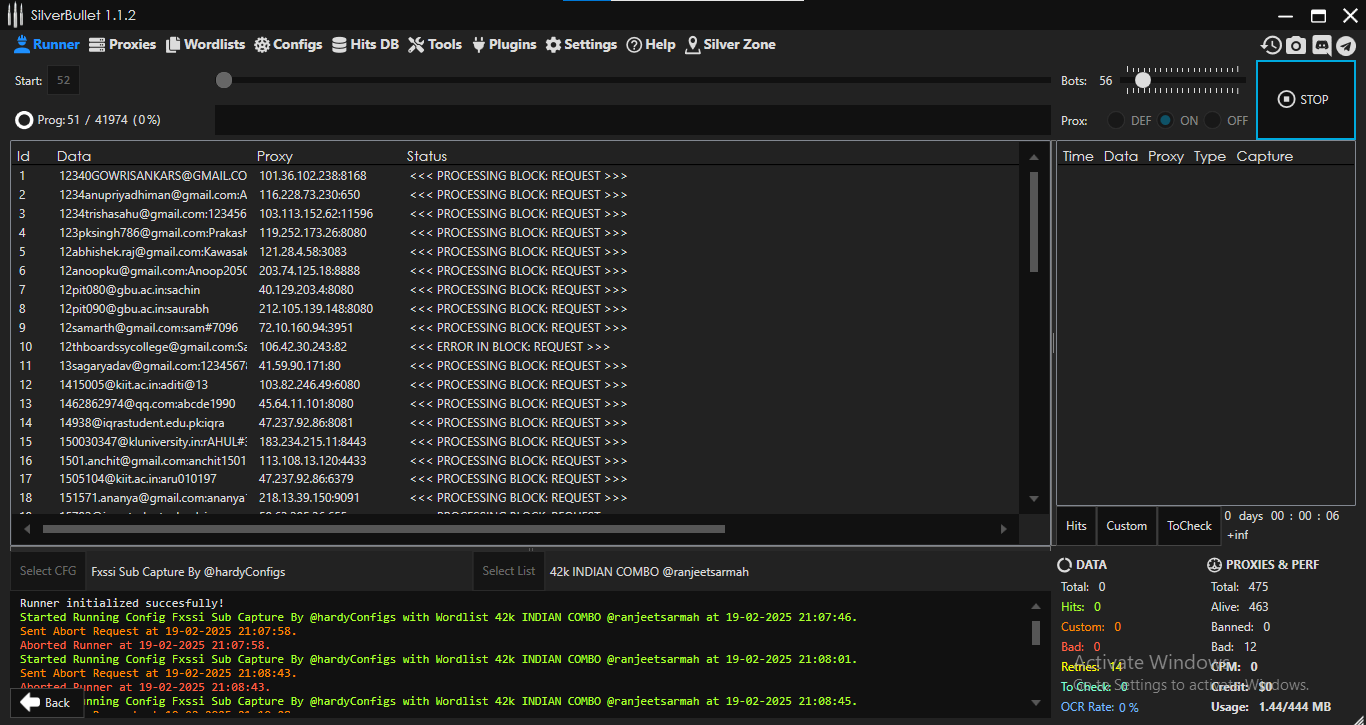
Task: Show the ToCheck results tab
Action: [x=1190, y=526]
